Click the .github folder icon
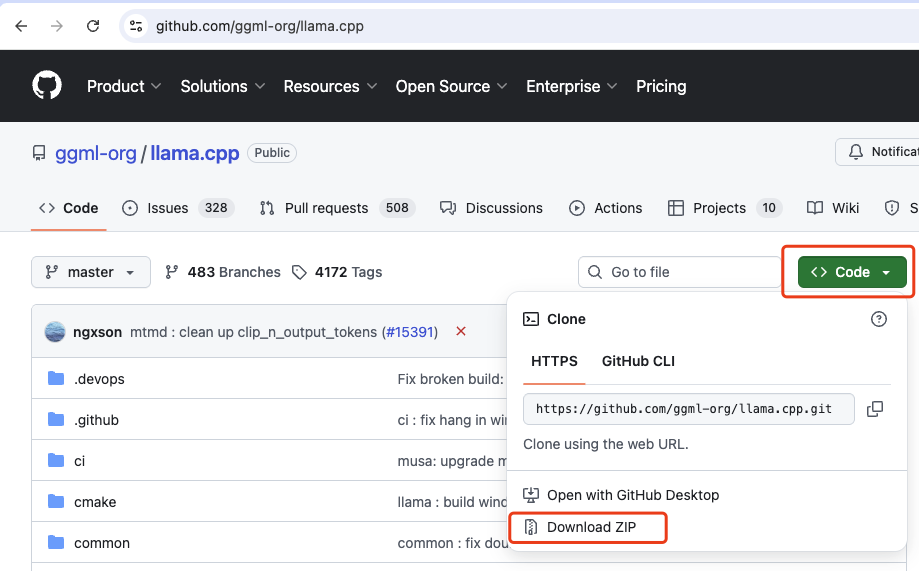This screenshot has width=919, height=571. tap(56, 419)
